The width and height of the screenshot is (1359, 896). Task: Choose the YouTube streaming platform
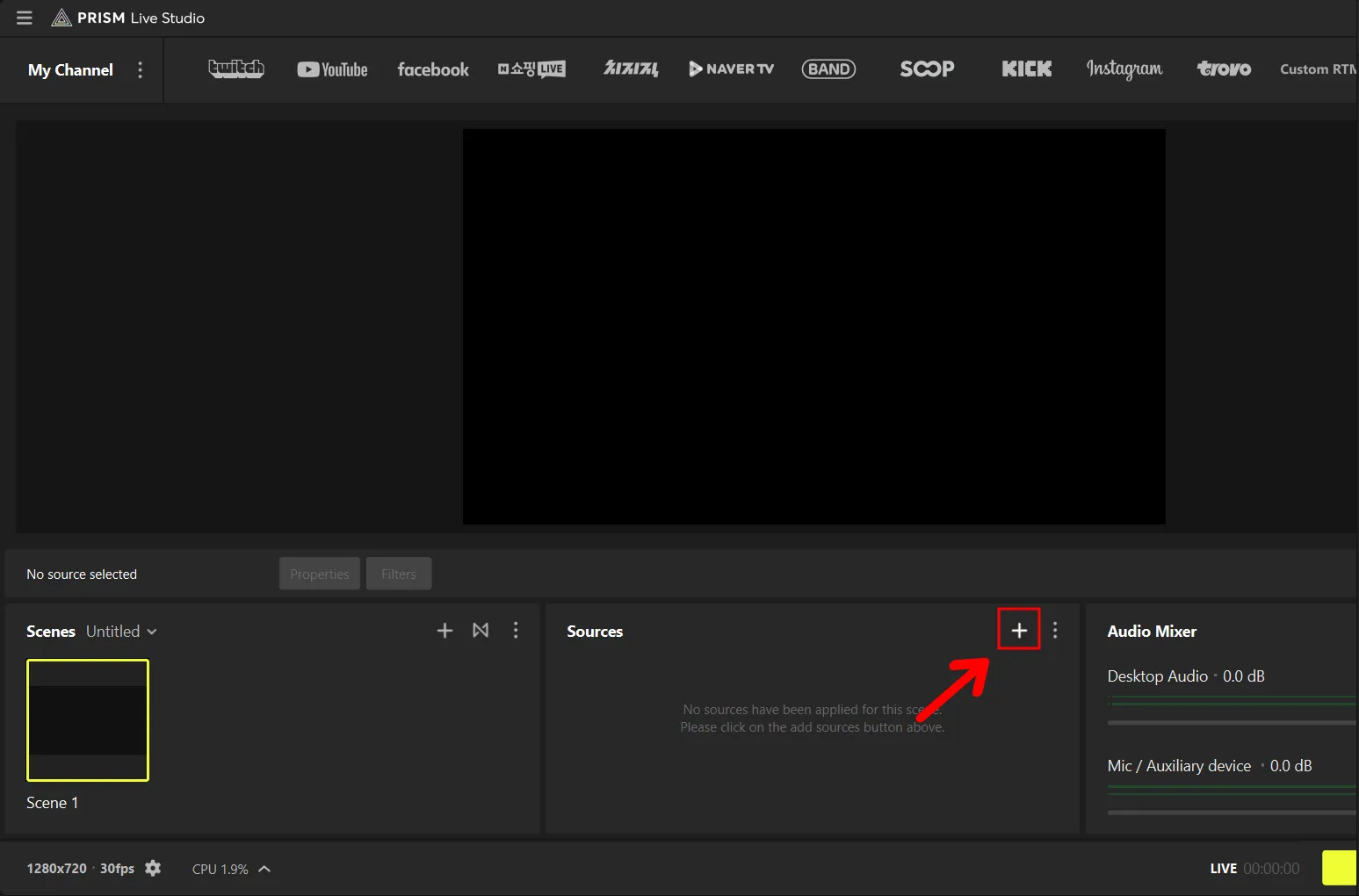point(332,69)
